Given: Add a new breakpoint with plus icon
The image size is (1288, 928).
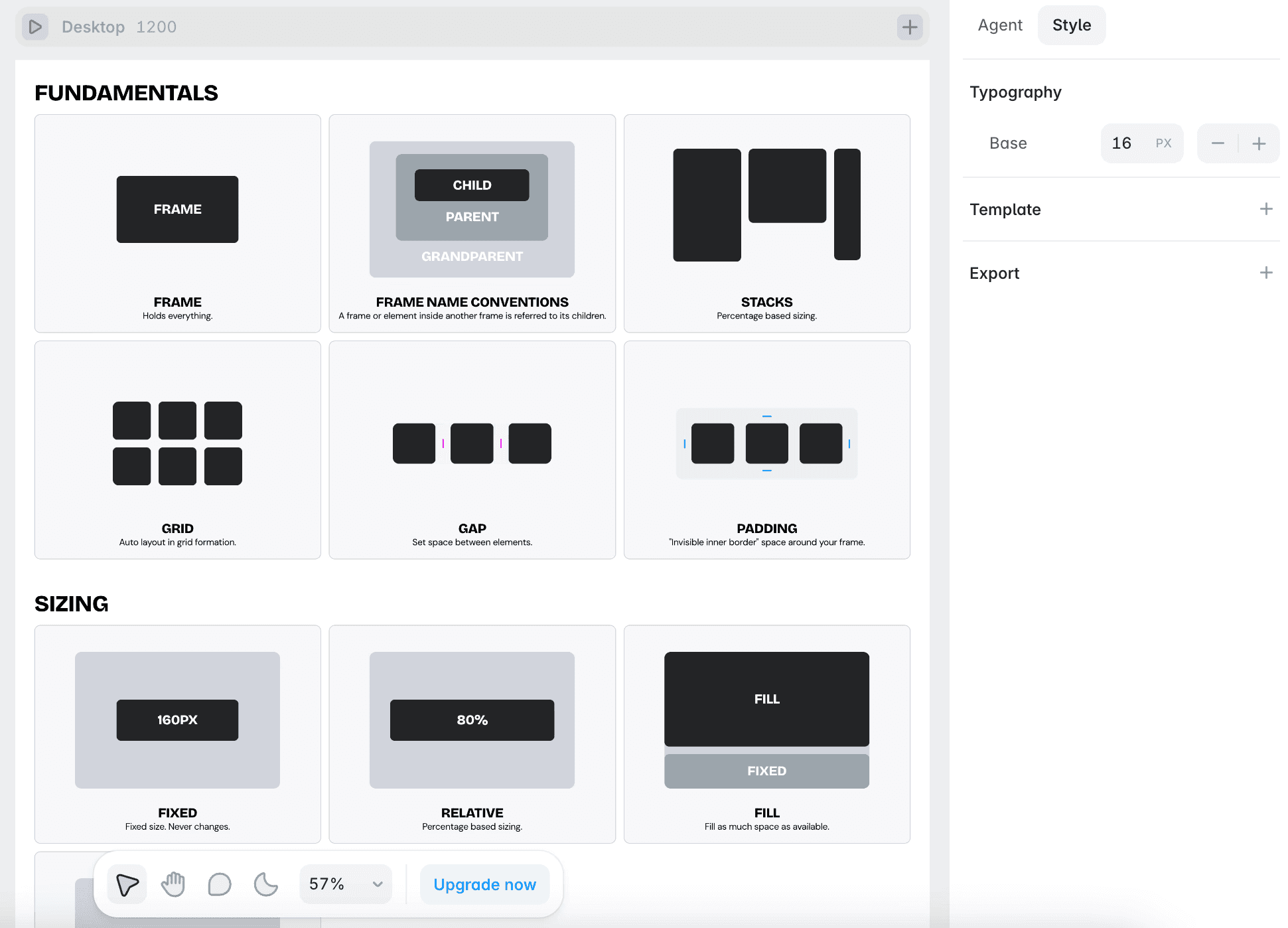Looking at the screenshot, I should [x=910, y=27].
